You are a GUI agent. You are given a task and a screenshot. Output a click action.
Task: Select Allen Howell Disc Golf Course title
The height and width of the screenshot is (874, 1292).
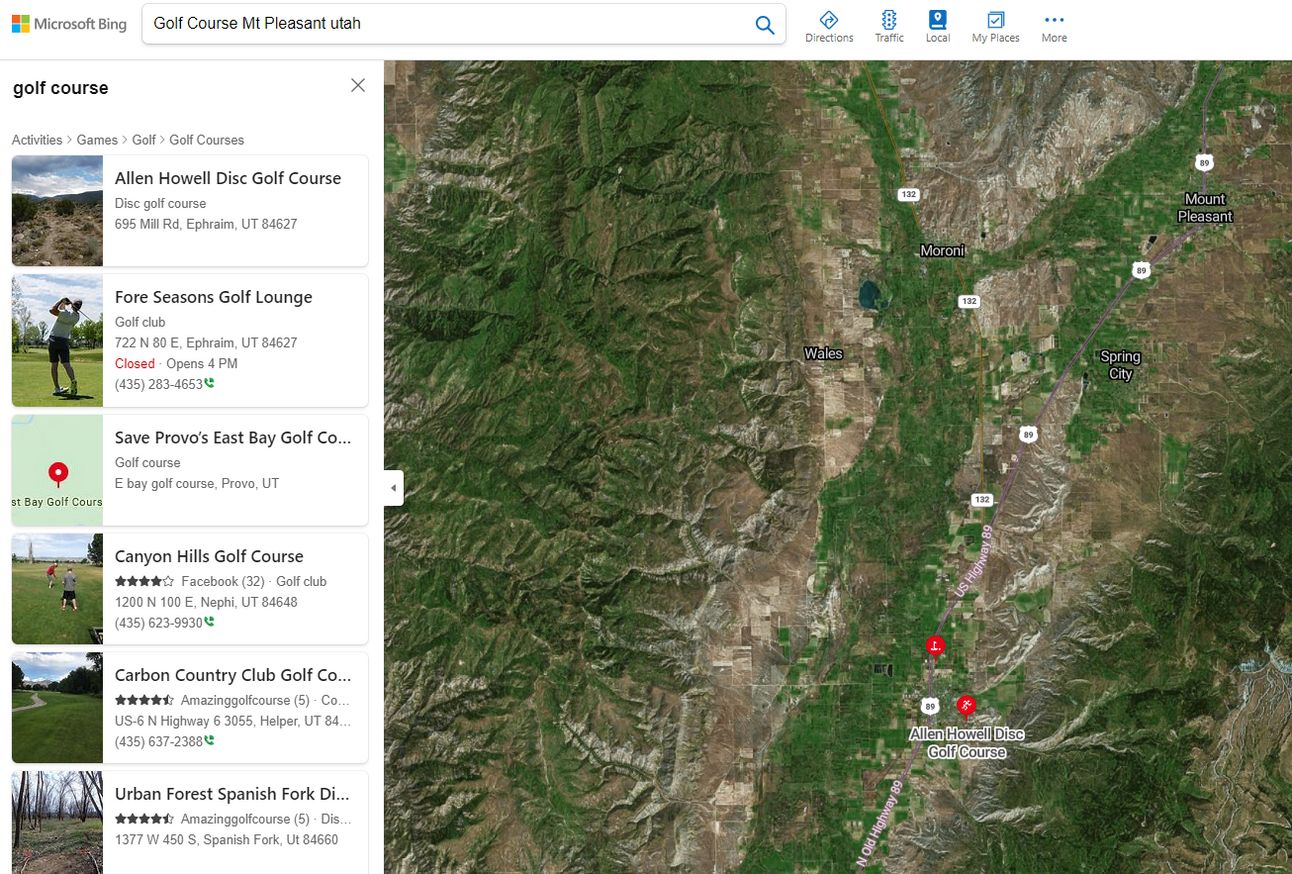point(228,178)
